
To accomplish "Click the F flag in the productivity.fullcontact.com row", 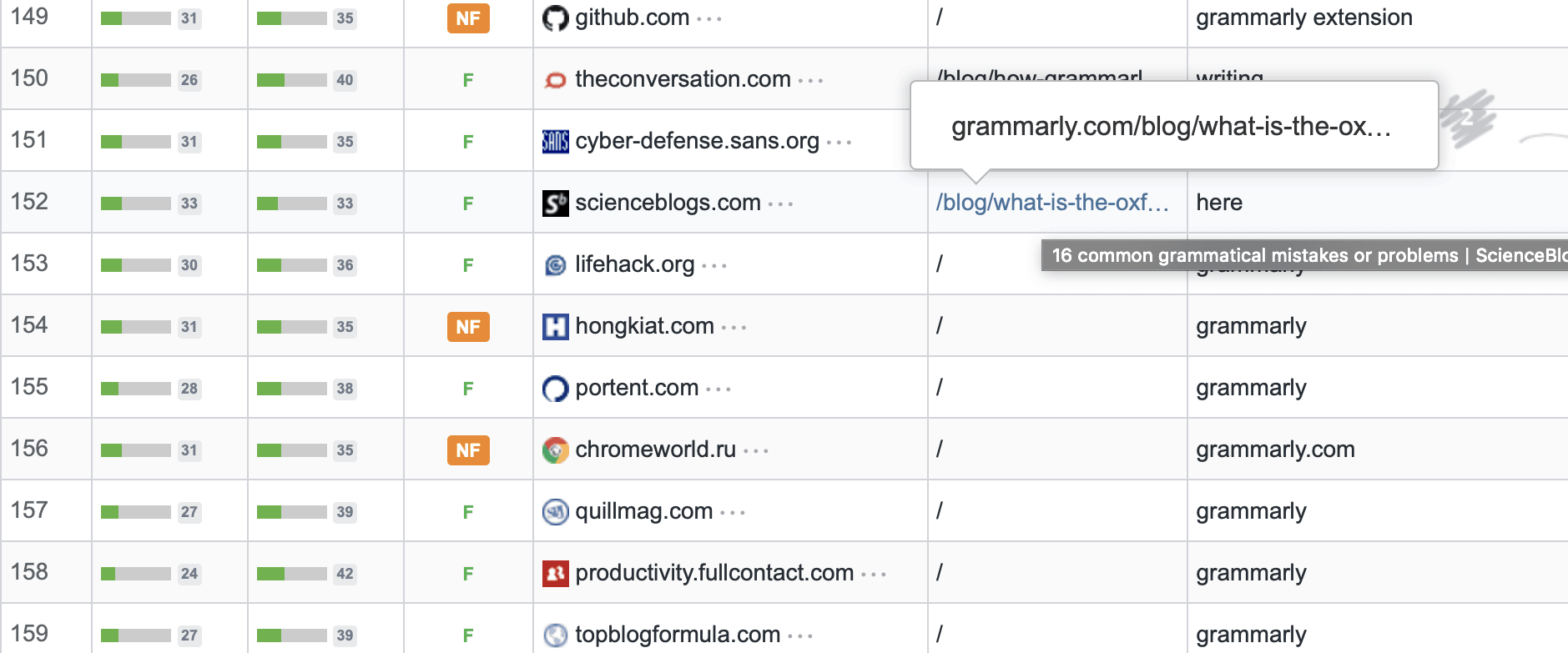I will click(x=468, y=574).
